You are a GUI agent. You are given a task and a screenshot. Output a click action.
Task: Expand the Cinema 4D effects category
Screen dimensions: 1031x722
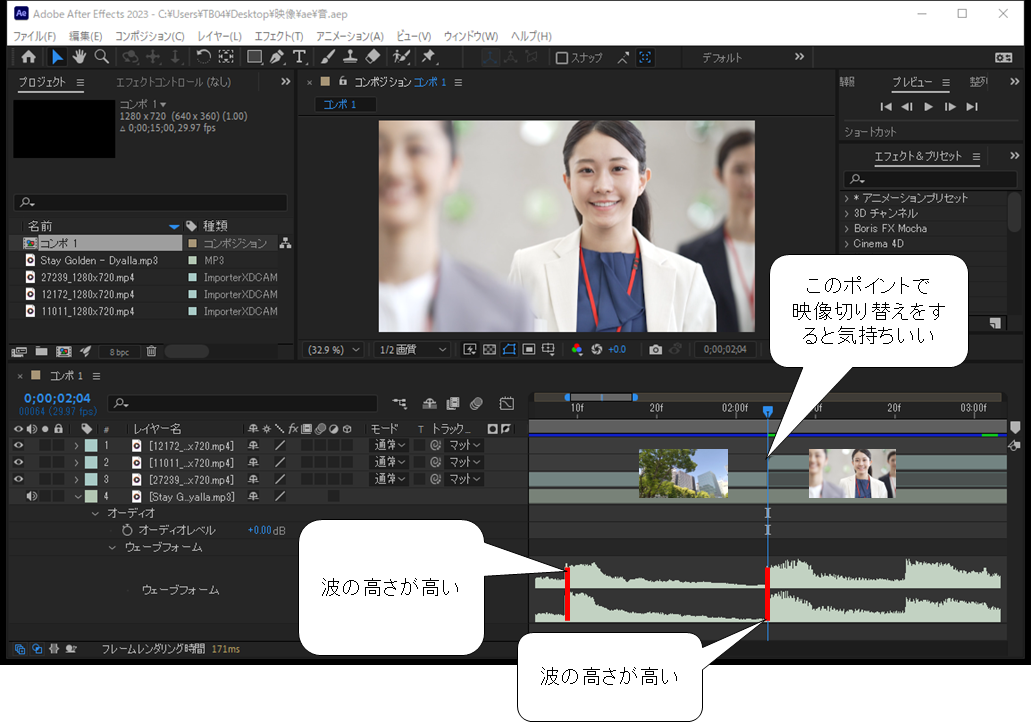point(847,244)
